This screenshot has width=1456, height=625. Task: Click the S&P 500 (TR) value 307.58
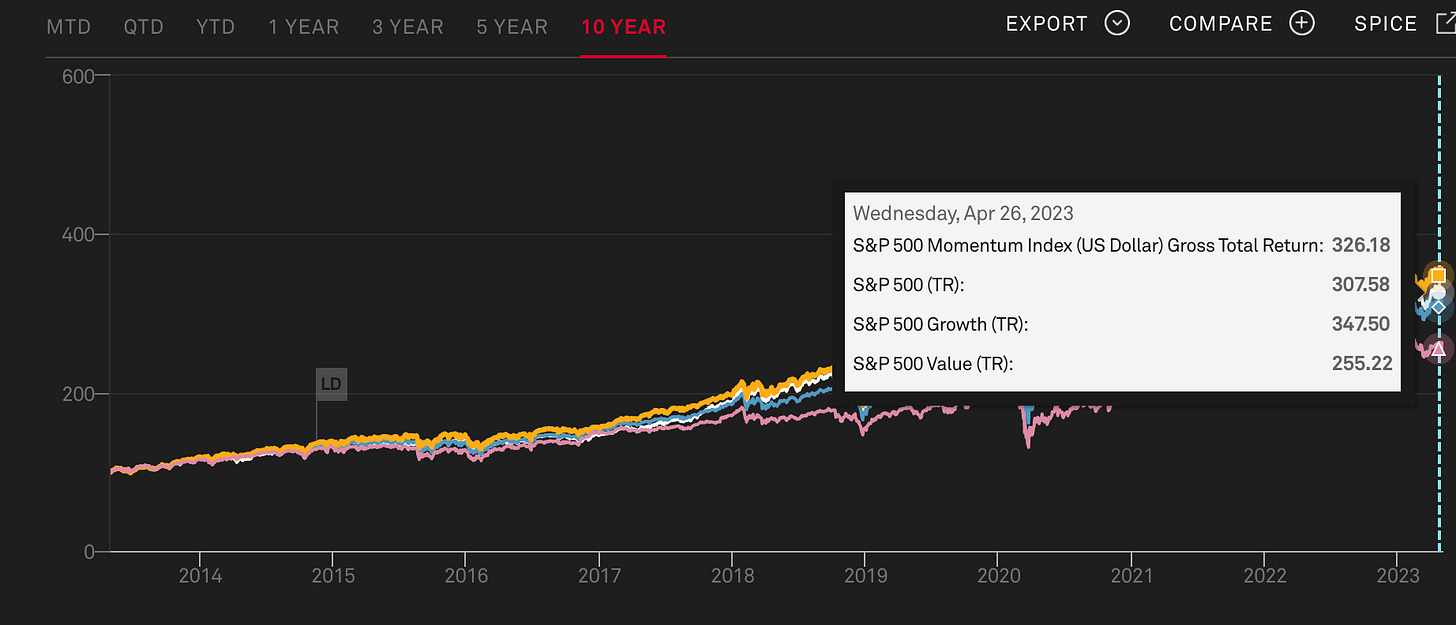(x=1361, y=285)
